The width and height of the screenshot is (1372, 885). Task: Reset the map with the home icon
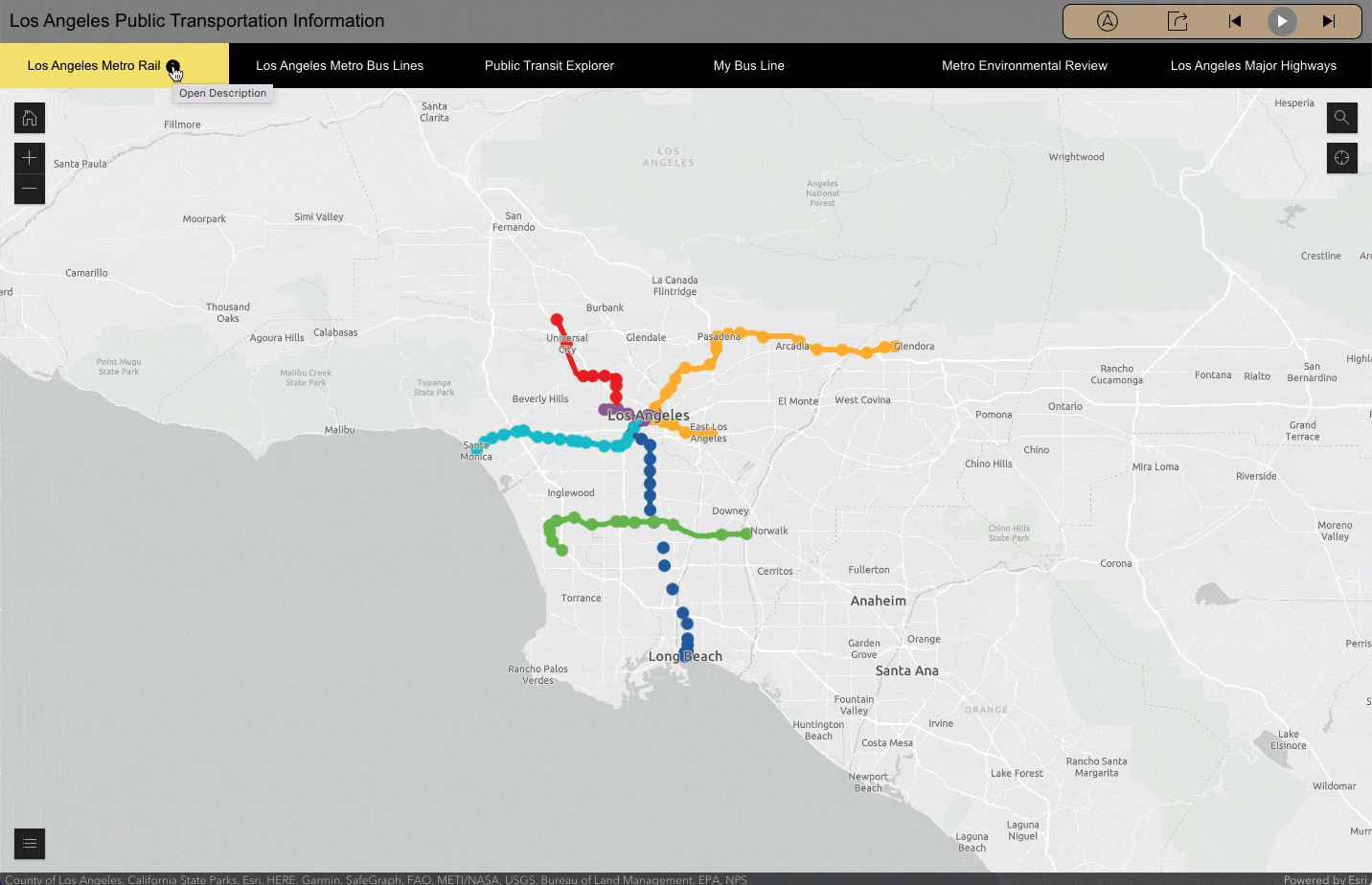tap(30, 118)
